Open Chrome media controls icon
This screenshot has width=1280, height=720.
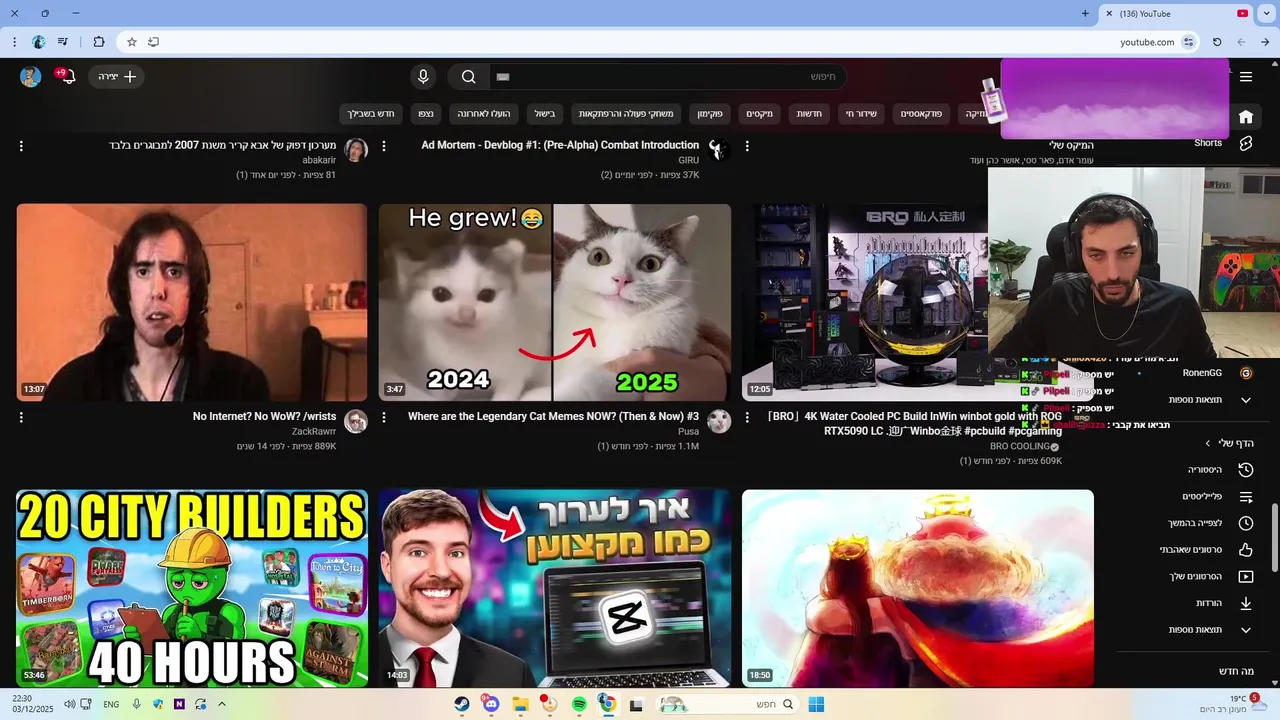[x=63, y=42]
